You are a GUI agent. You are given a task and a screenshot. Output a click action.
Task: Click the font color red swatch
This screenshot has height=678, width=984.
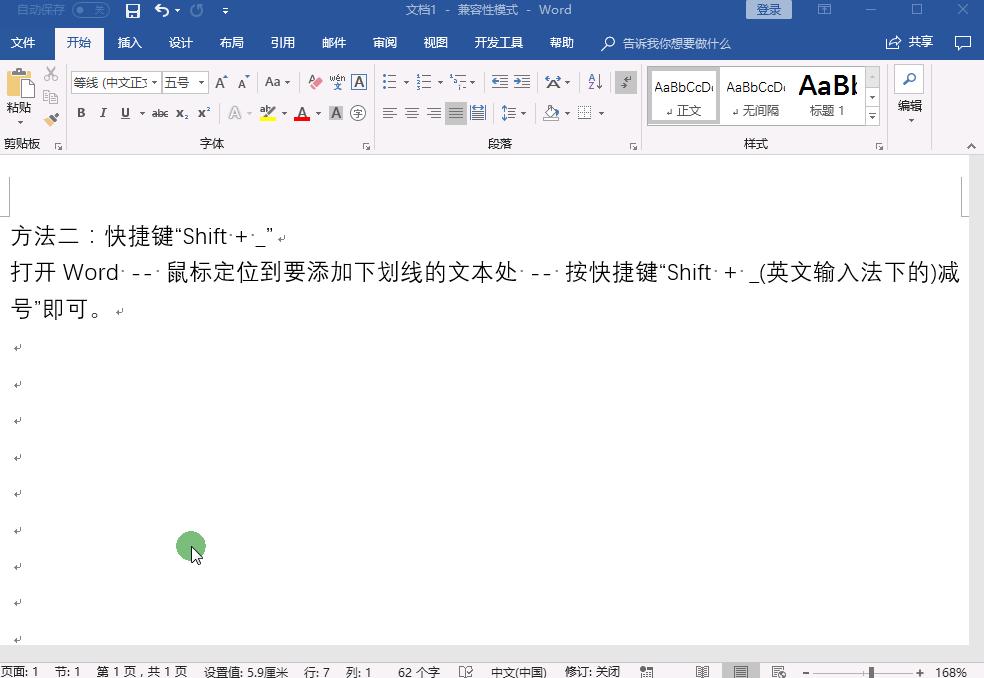point(303,119)
